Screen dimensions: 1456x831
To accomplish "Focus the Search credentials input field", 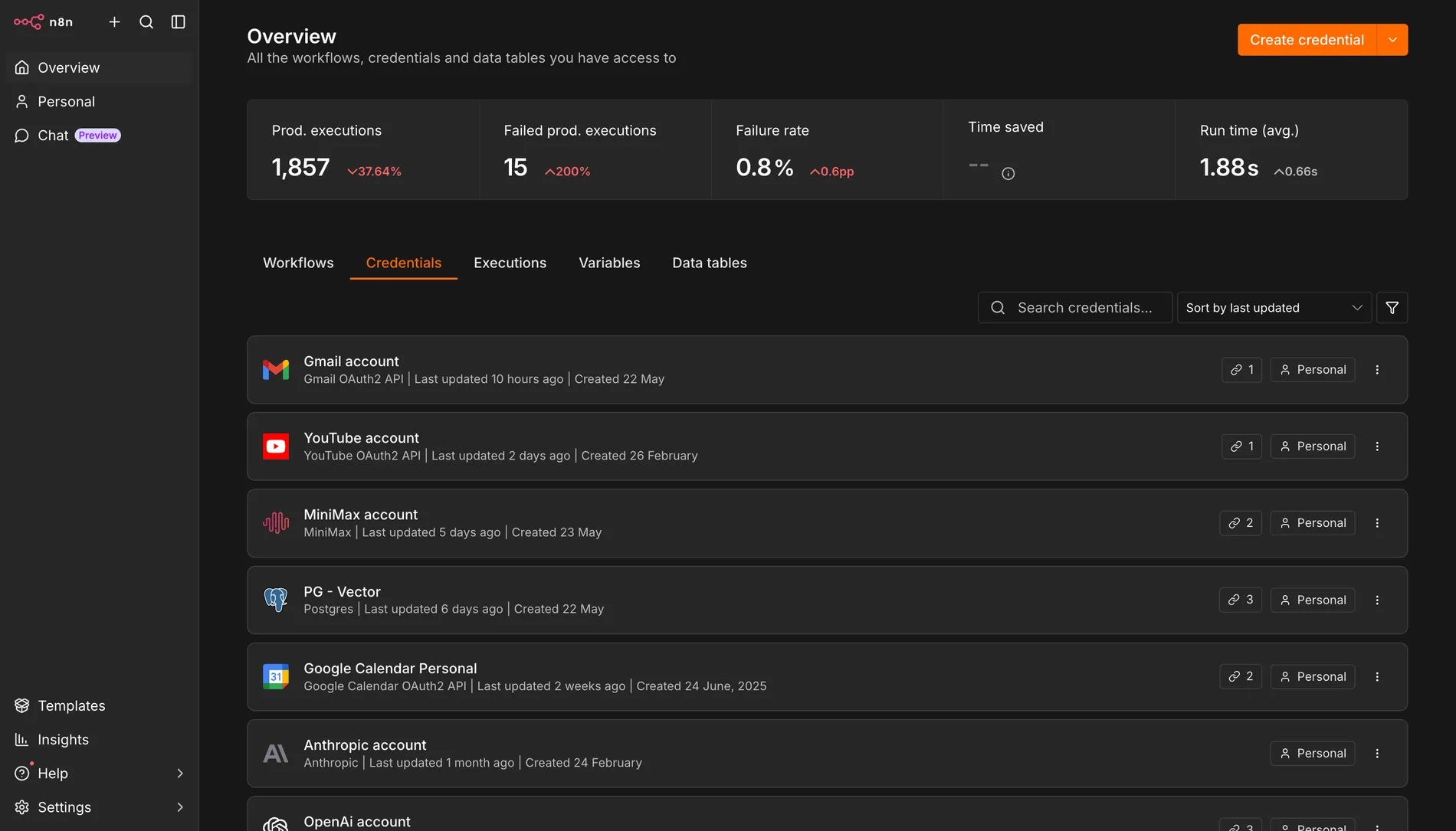I will click(x=1075, y=308).
